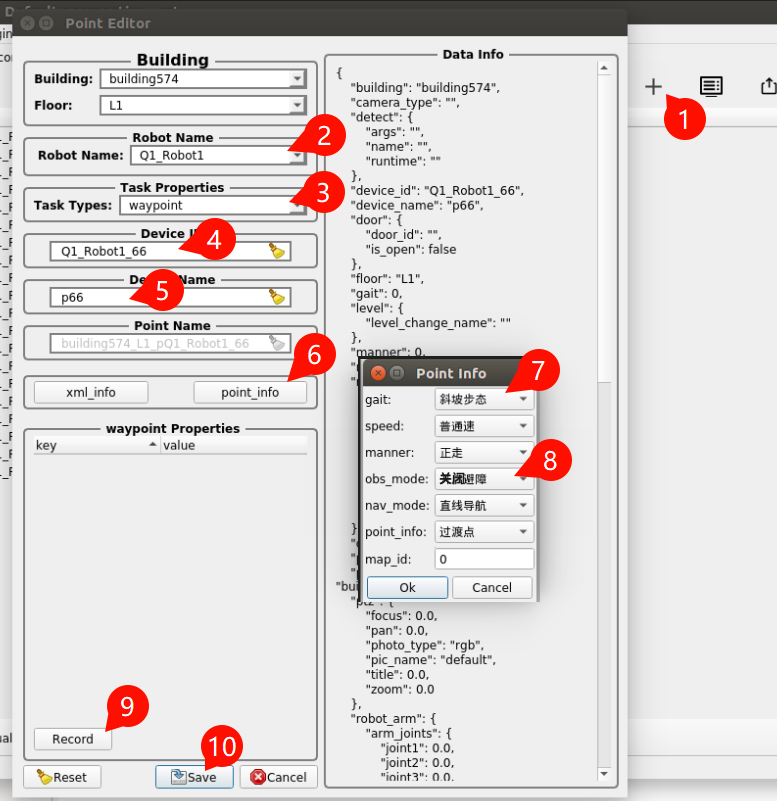Click the plus icon to add a point
The width and height of the screenshot is (777, 801).
653,87
